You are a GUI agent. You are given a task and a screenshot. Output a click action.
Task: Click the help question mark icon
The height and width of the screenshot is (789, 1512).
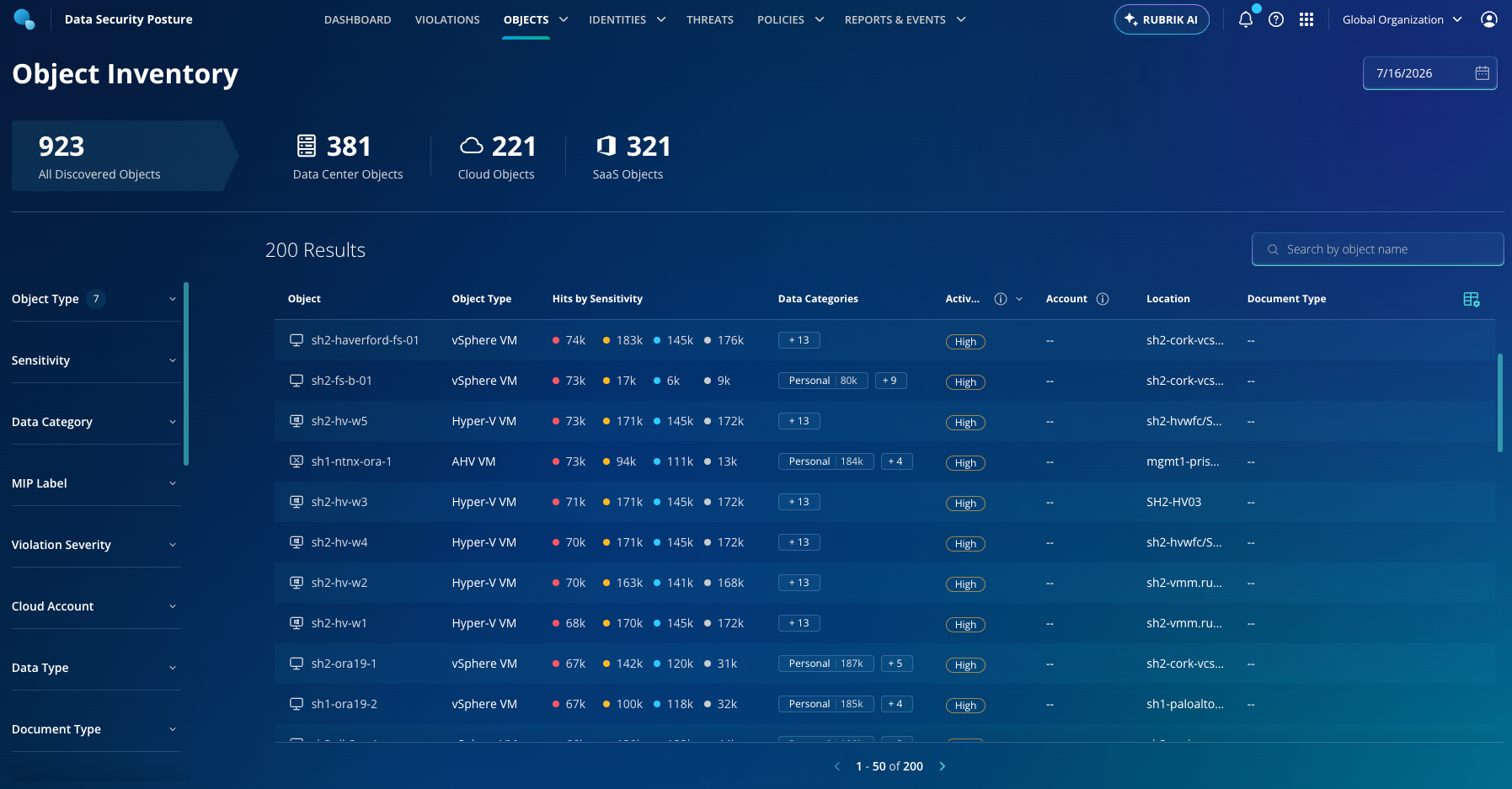point(1276,19)
